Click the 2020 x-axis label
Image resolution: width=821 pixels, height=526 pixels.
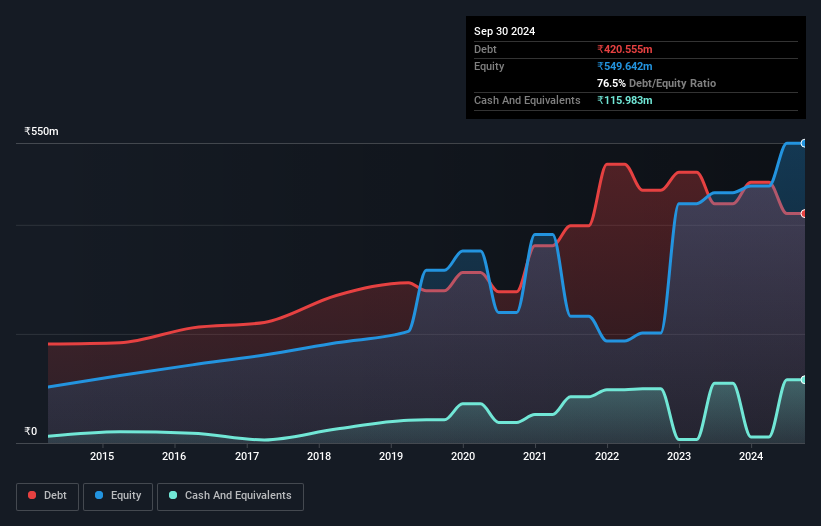(463, 456)
